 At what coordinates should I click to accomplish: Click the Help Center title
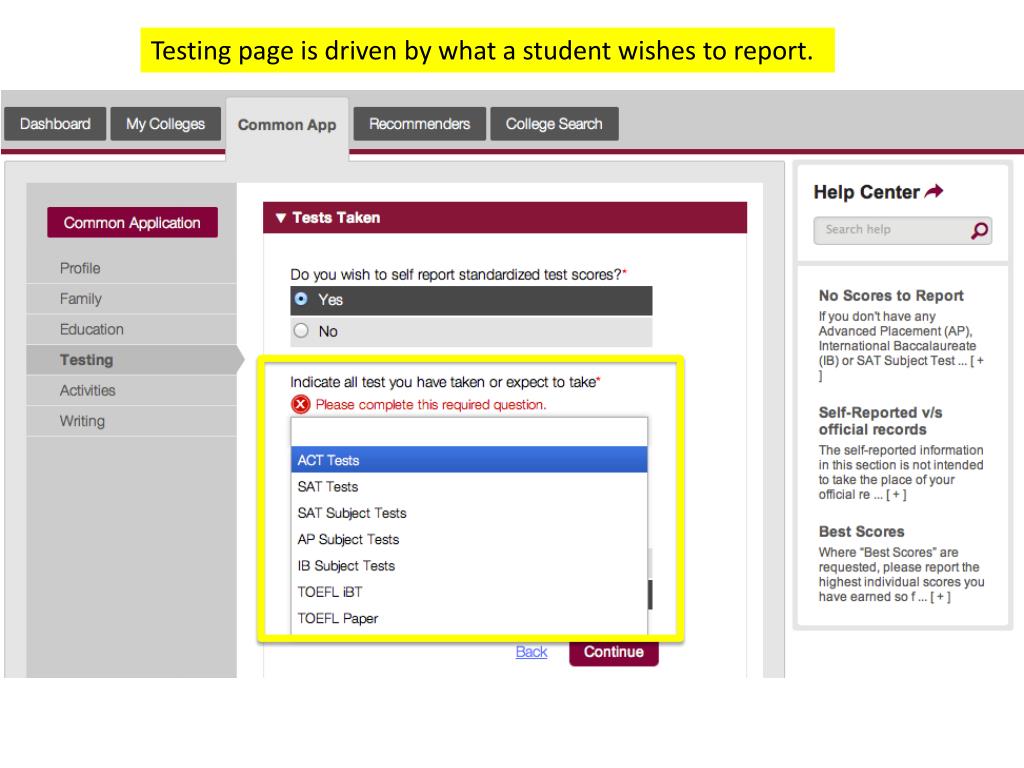(x=867, y=191)
